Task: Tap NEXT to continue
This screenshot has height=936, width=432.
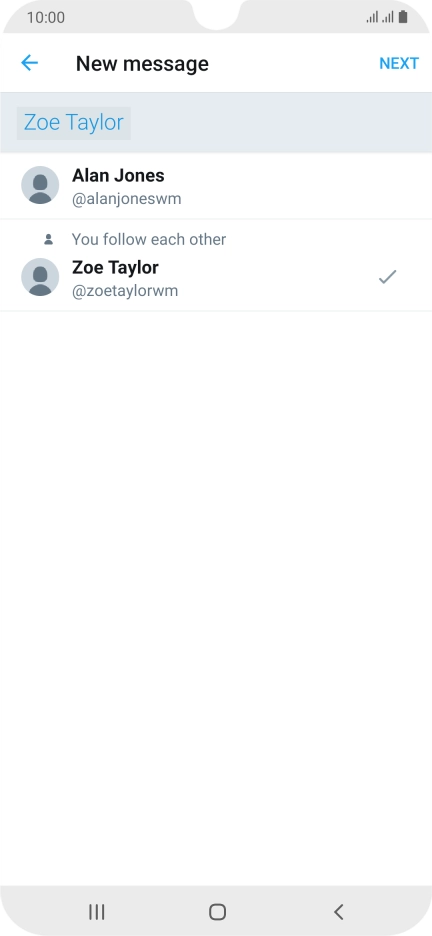Action: tap(399, 63)
